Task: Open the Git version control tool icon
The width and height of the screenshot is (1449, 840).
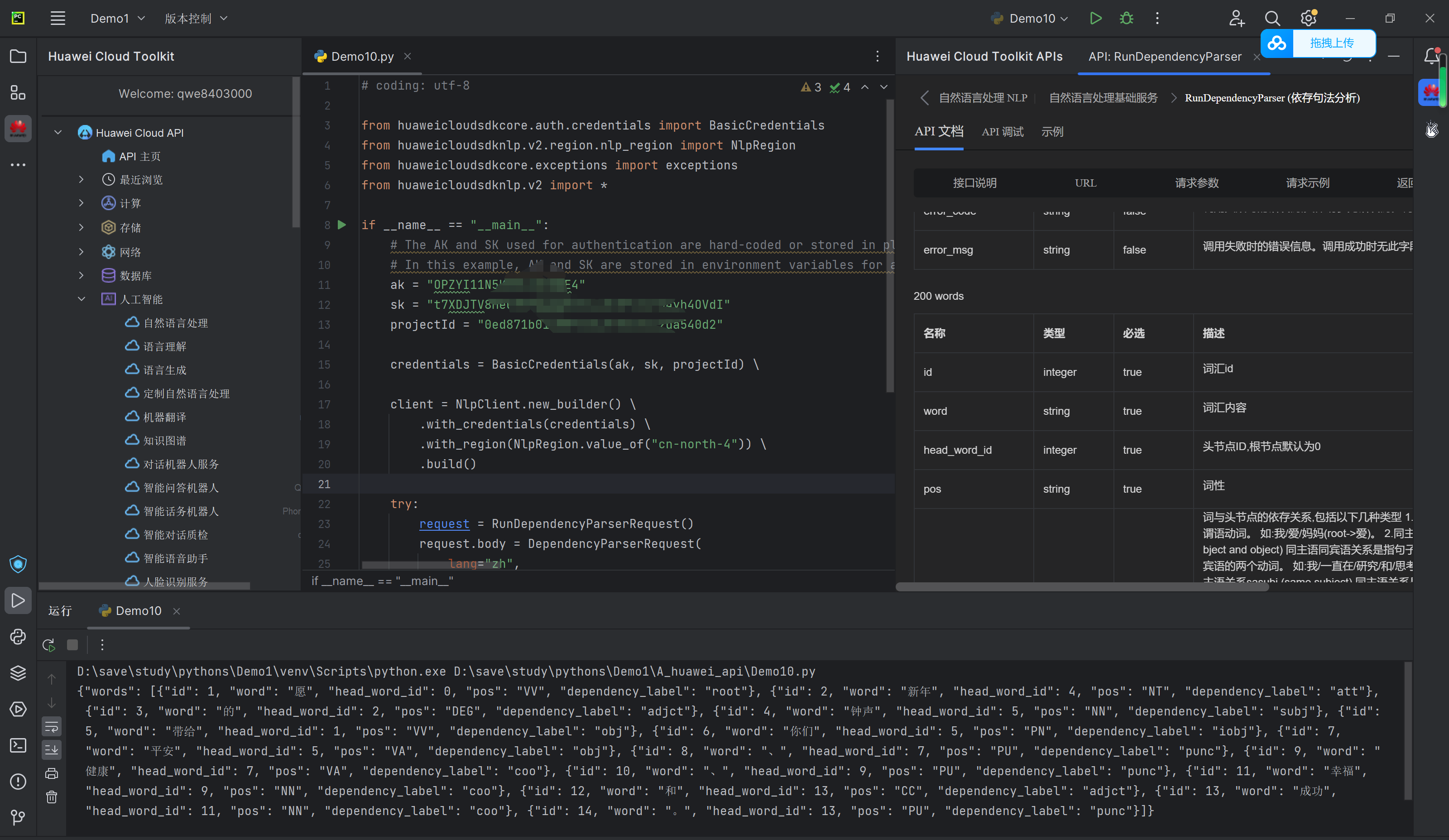Action: coord(18,816)
